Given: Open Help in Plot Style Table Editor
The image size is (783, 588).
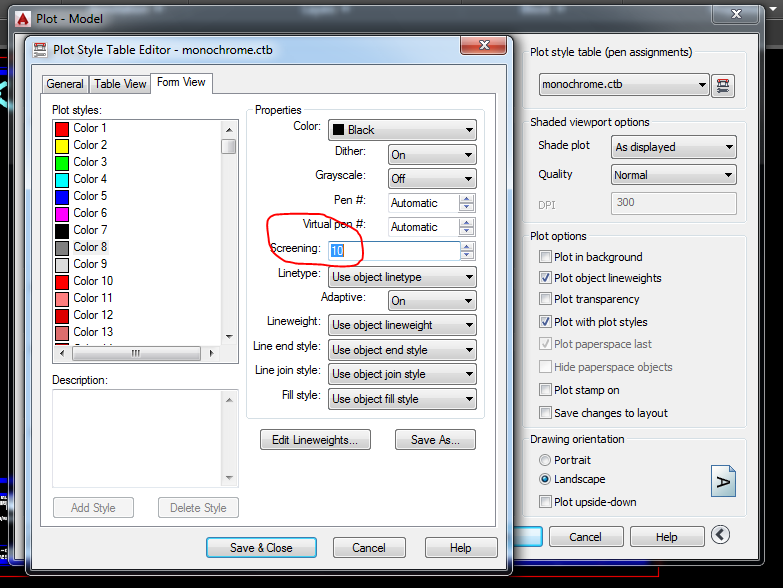Looking at the screenshot, I should [461, 548].
